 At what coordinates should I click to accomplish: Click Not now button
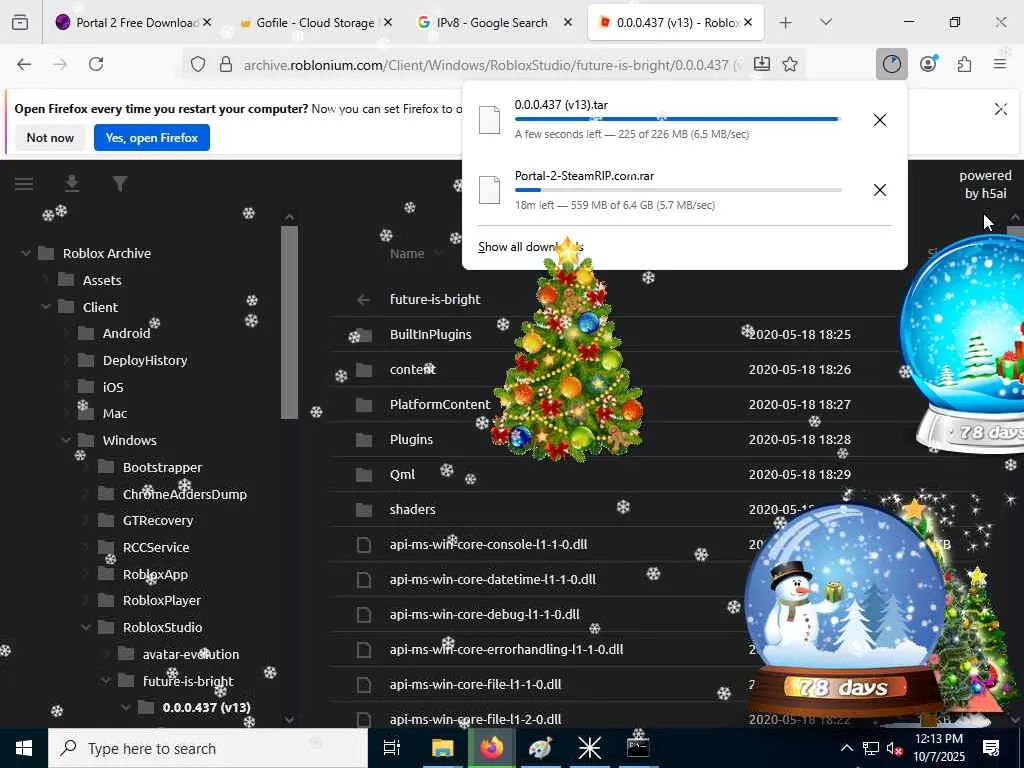point(50,138)
